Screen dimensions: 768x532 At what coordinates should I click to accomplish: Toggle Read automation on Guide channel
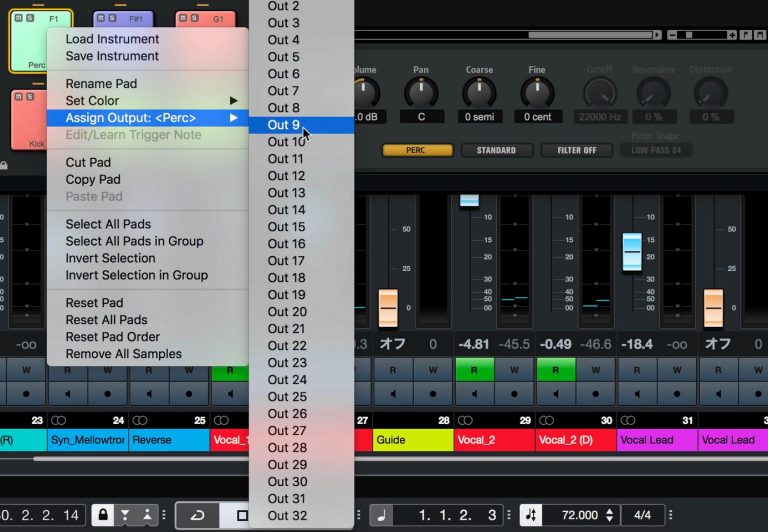click(393, 370)
